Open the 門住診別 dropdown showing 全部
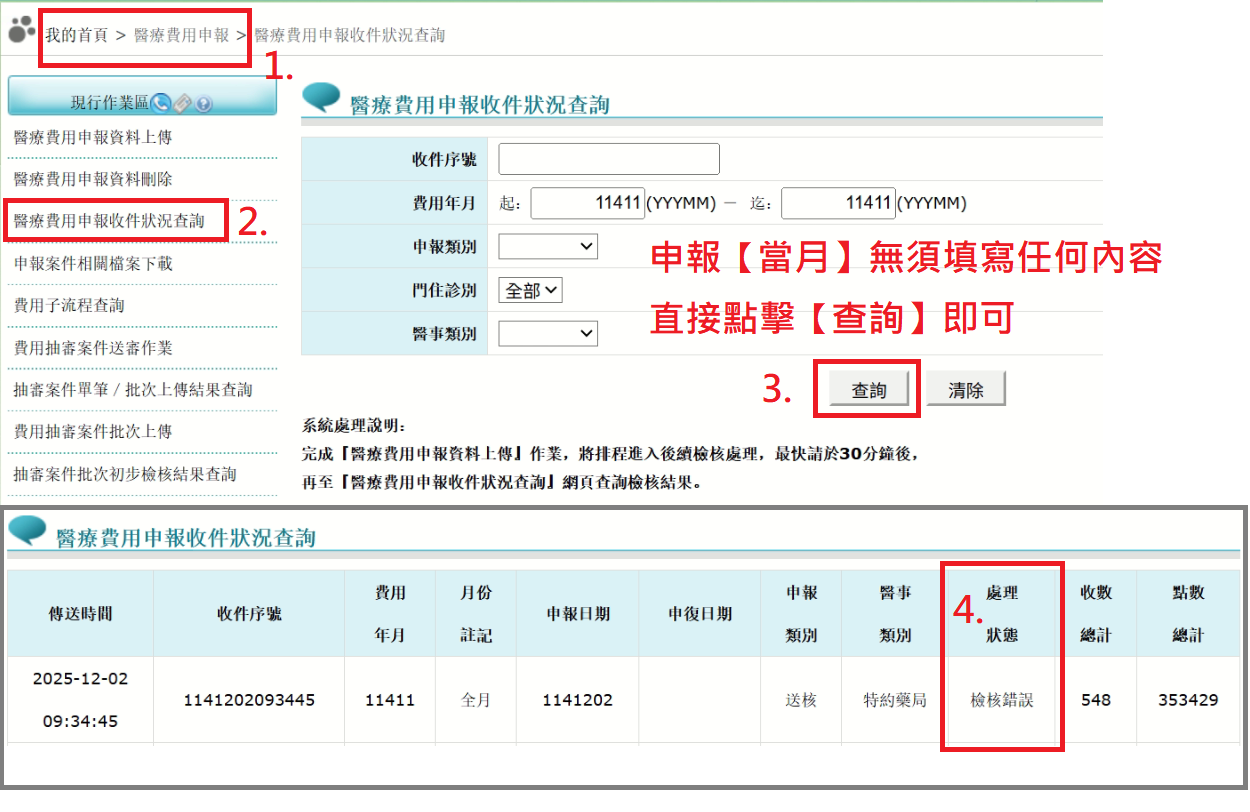Viewport: 1250px width, 812px height. click(x=530, y=290)
